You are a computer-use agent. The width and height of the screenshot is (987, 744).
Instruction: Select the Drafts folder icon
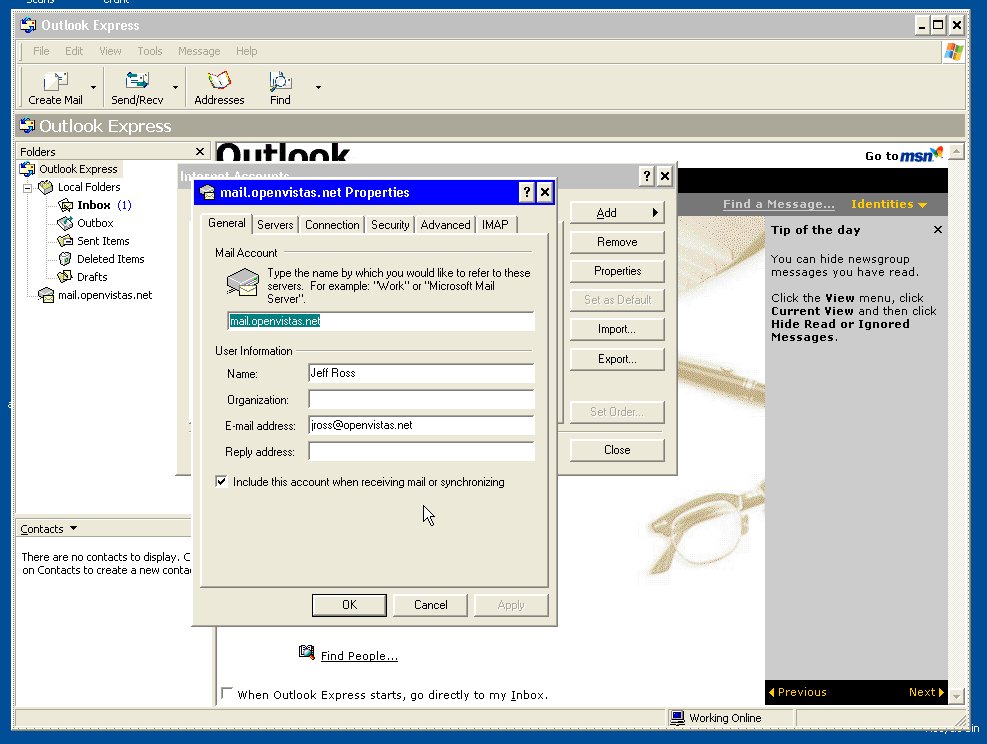click(x=65, y=277)
